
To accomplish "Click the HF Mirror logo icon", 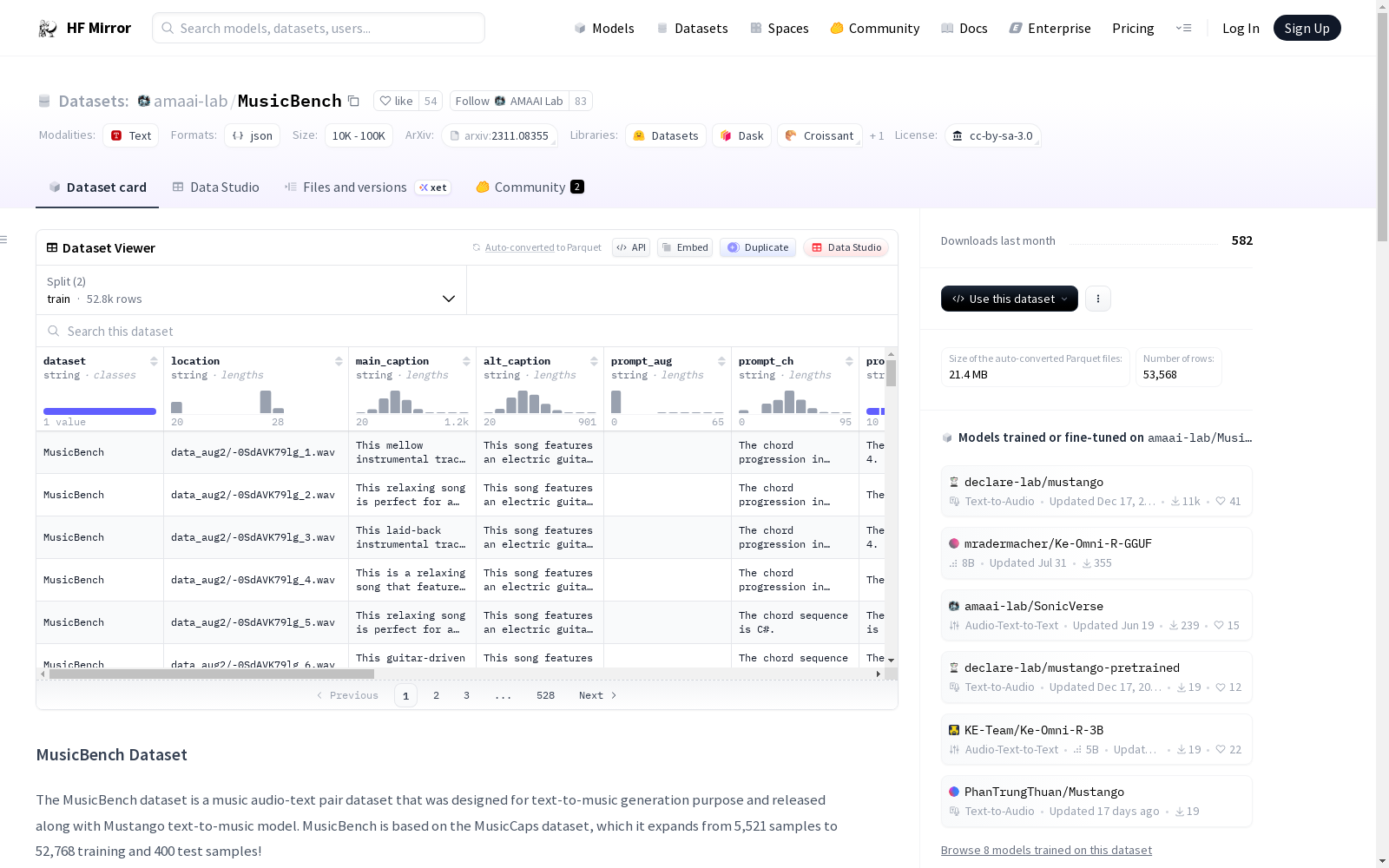I will (48, 29).
